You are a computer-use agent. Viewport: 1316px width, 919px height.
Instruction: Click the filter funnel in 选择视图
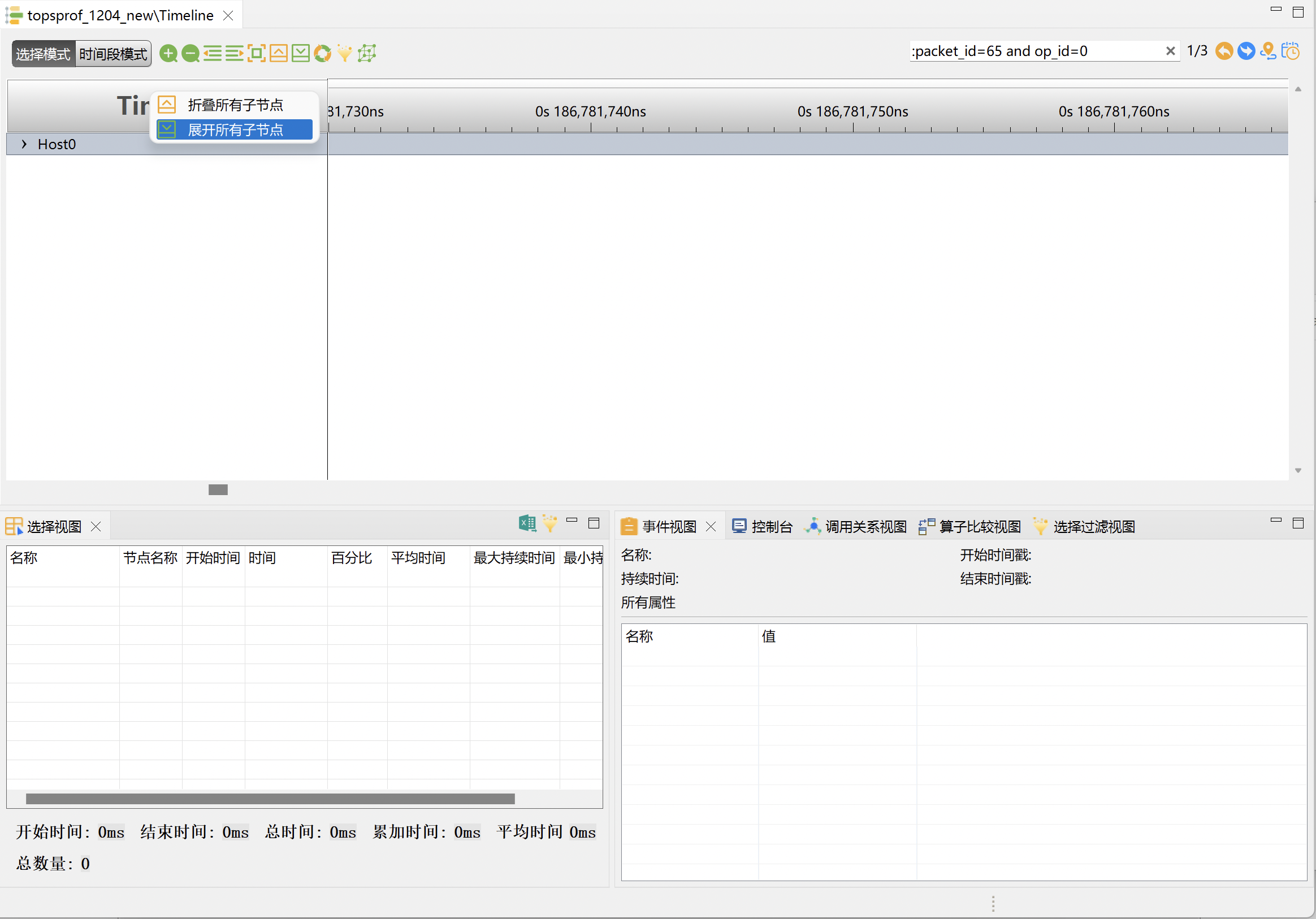click(549, 523)
